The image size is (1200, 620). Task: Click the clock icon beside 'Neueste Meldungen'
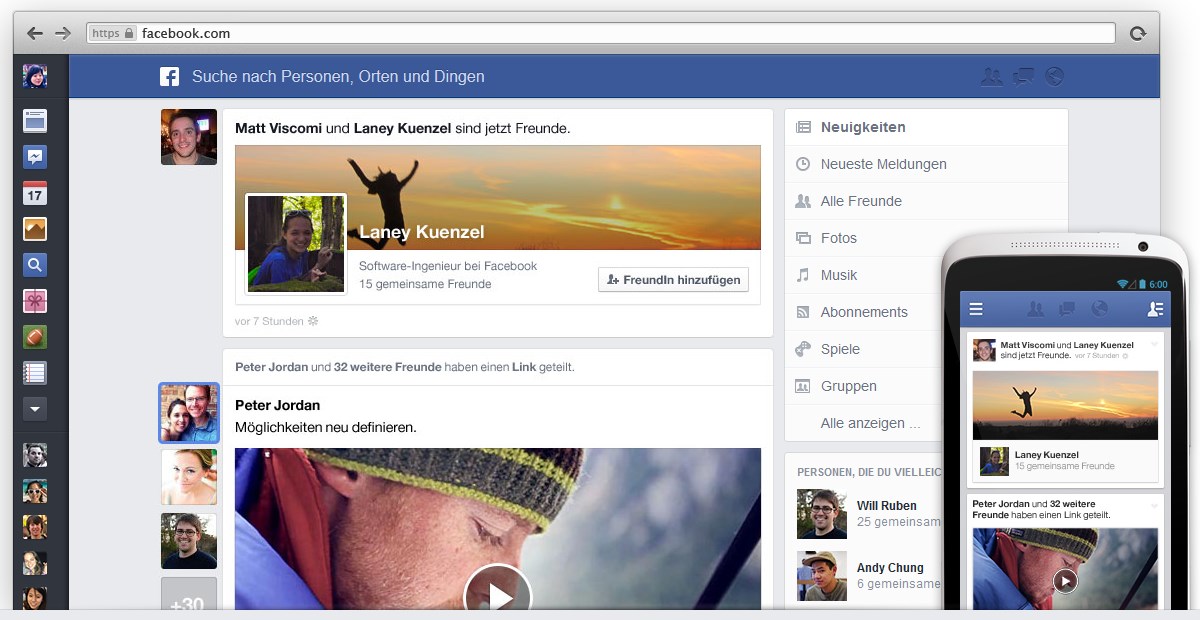point(802,164)
